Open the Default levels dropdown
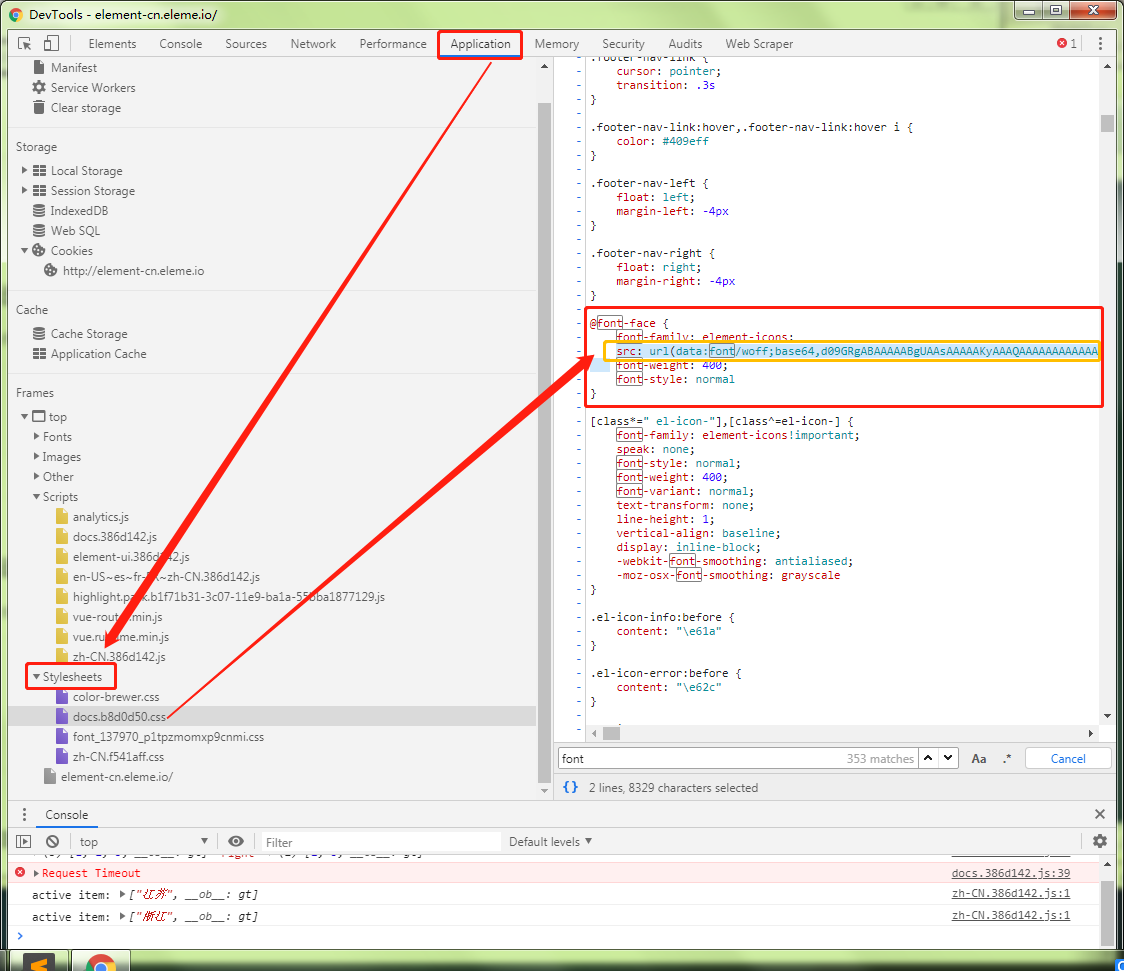 [x=551, y=841]
